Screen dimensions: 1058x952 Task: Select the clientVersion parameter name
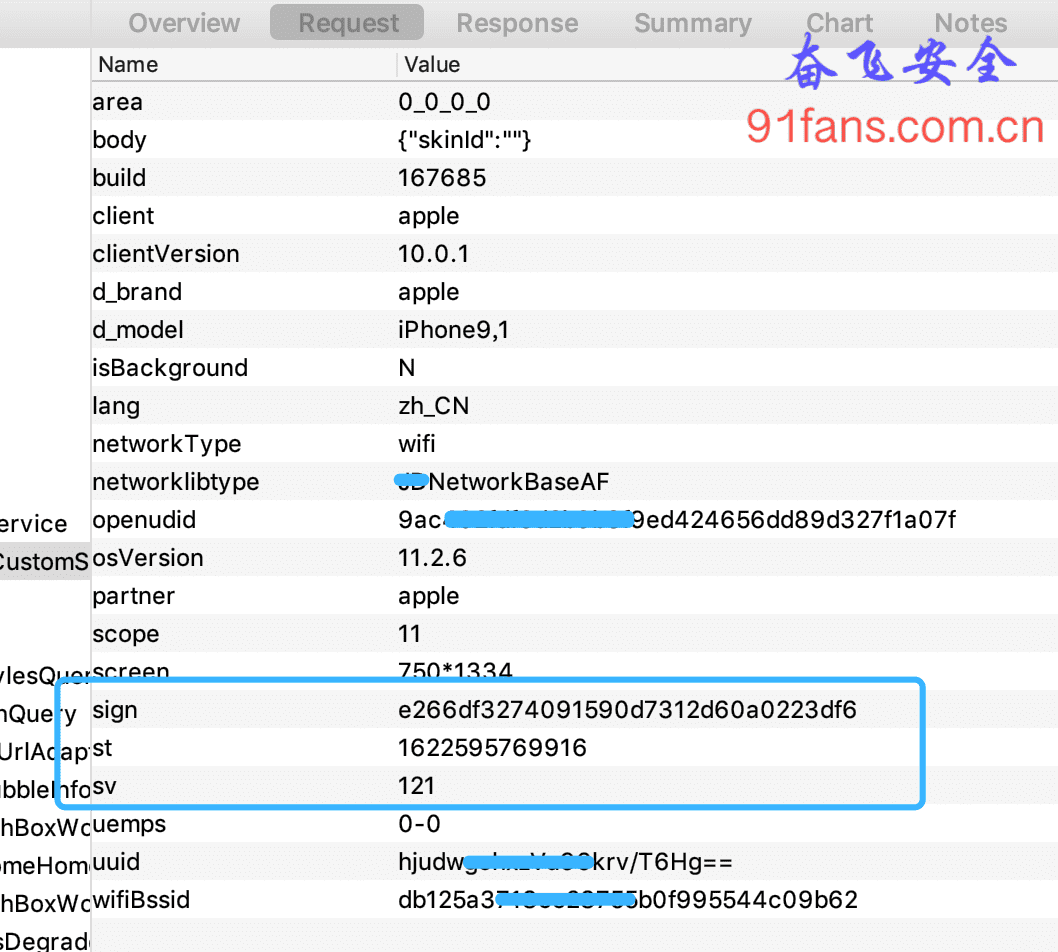(166, 254)
